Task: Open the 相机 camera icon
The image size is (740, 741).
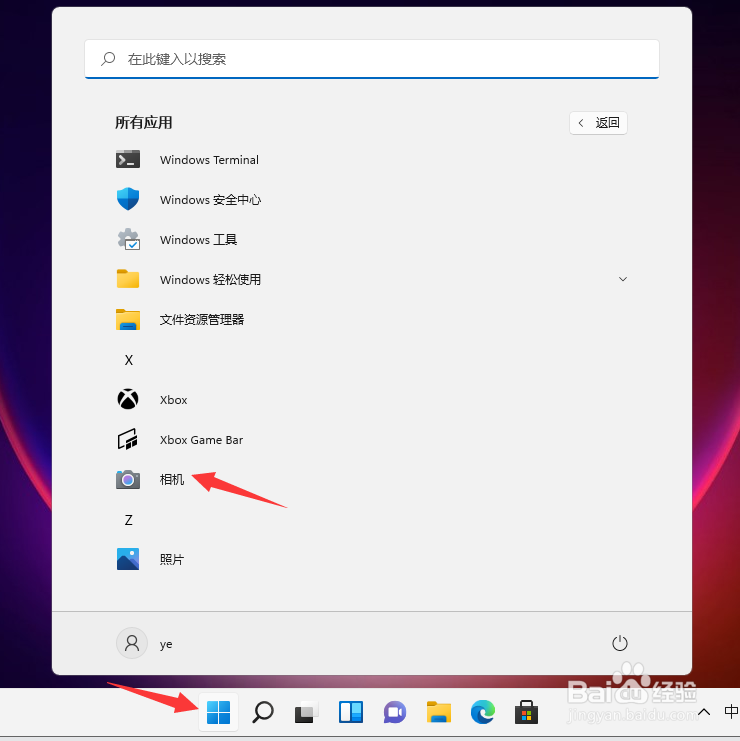Action: pos(128,480)
